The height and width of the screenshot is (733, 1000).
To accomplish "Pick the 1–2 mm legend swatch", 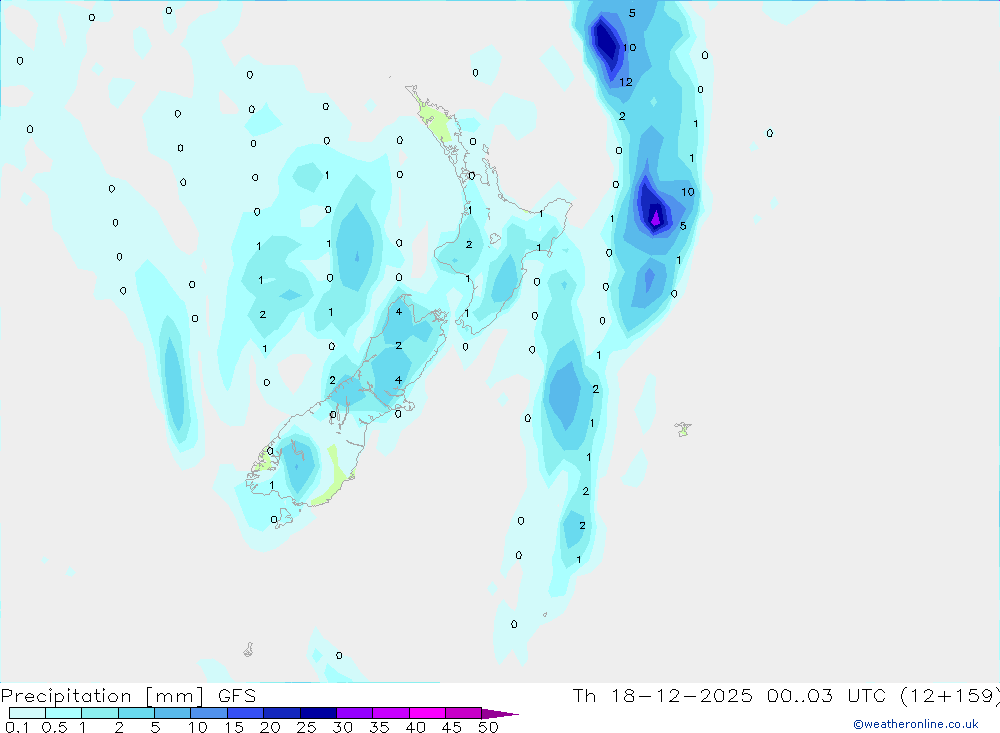I will click(100, 713).
